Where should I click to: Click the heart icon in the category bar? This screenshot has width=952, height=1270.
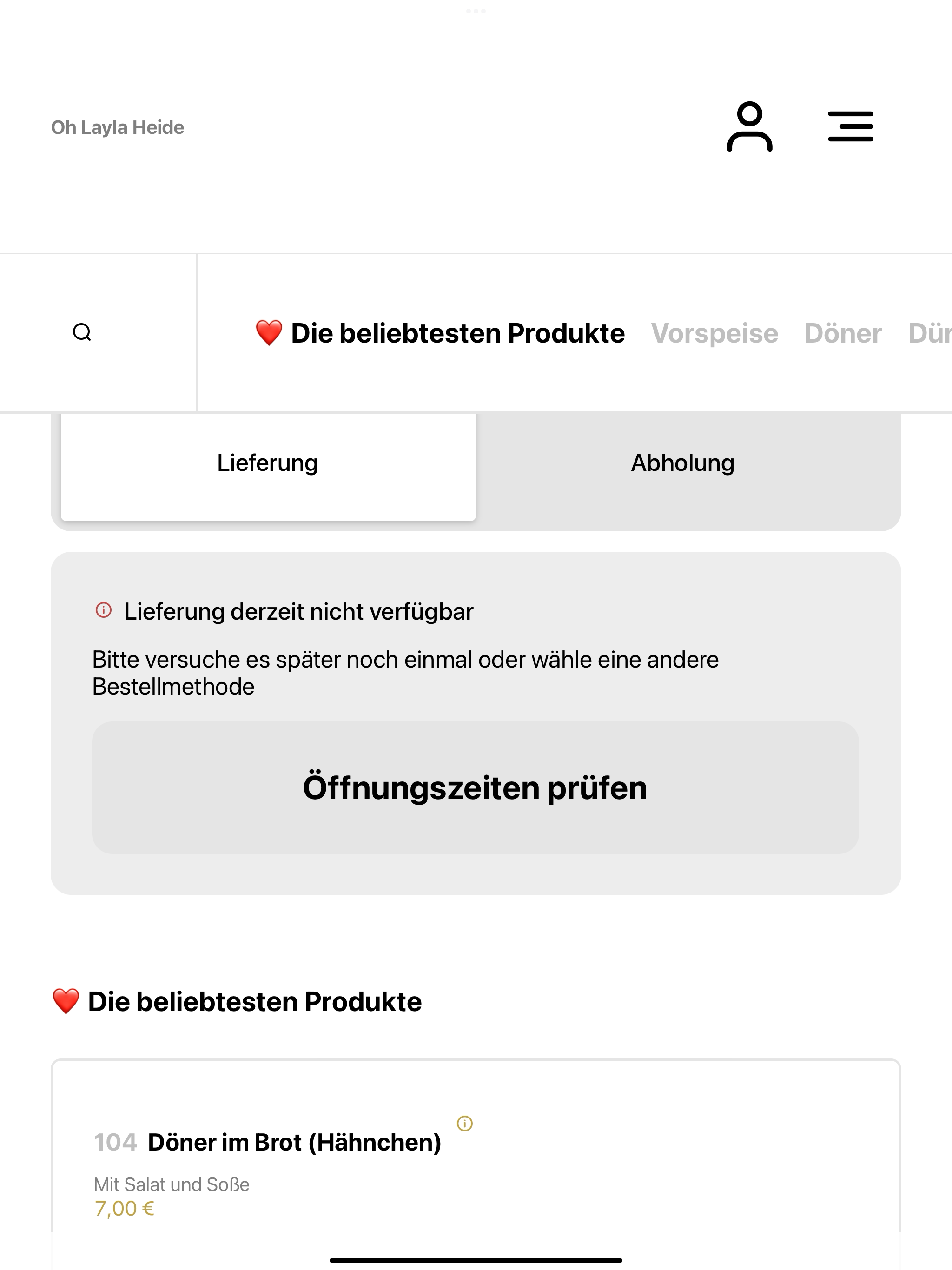[x=269, y=333]
